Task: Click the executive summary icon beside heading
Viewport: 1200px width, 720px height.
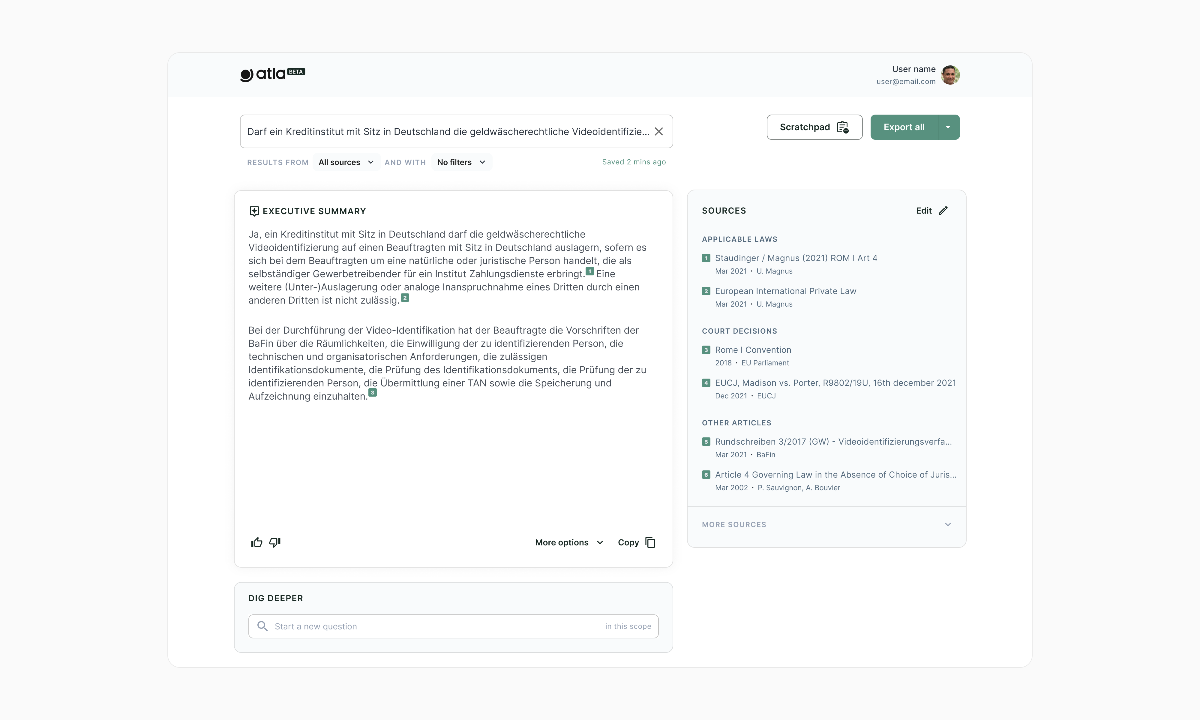Action: [x=254, y=211]
